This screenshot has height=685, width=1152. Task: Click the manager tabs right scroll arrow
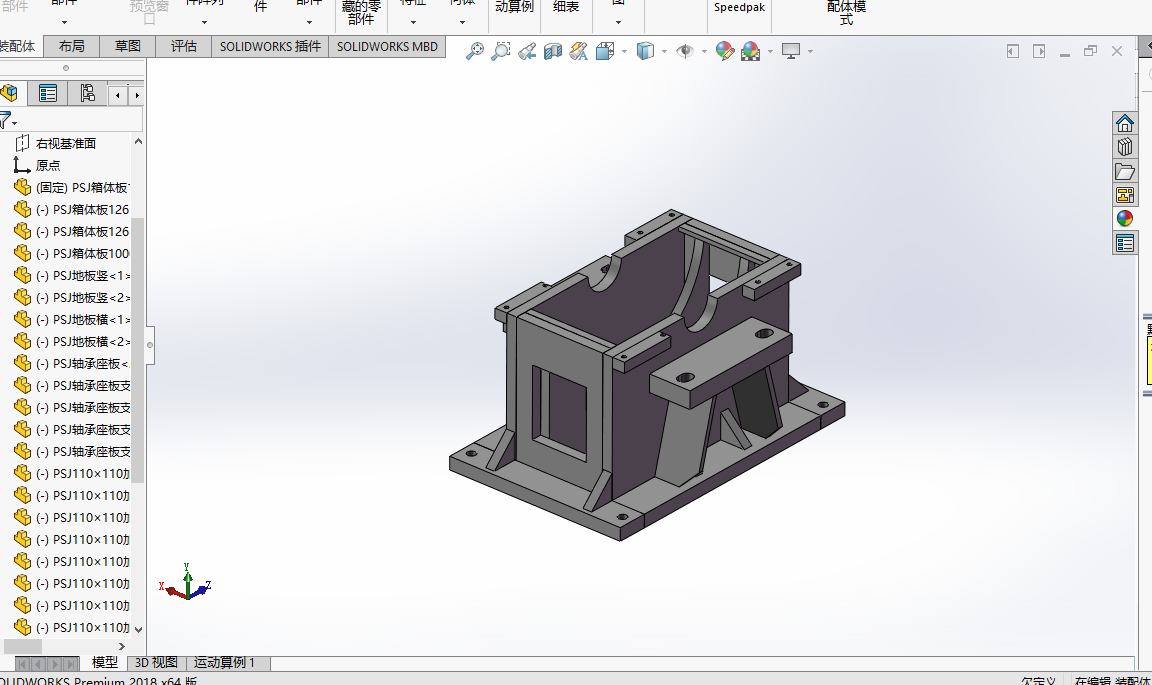point(137,96)
